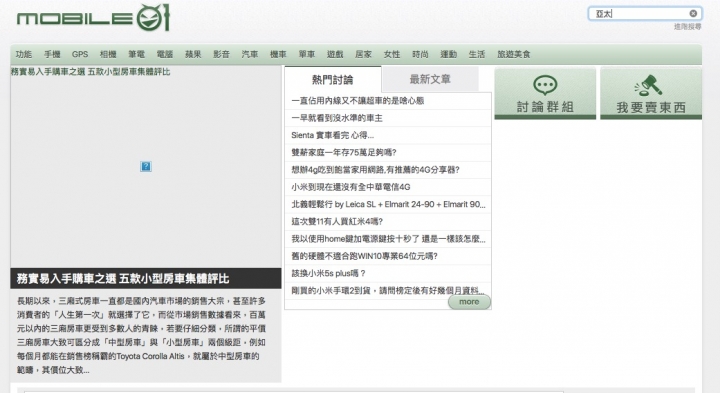This screenshot has height=393, width=720.
Task: Open thread 一直佔用內線又不讓超車的是啥心態
Action: point(358,101)
